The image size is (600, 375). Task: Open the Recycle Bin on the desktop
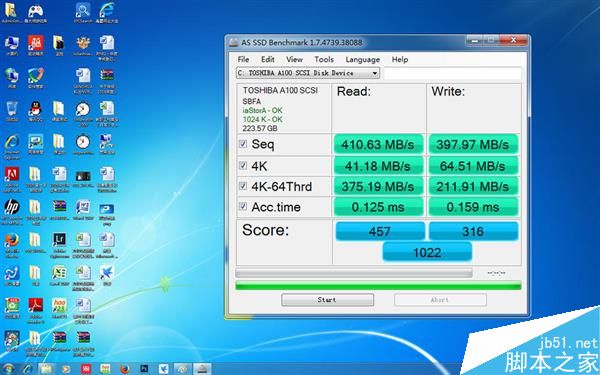tap(11, 110)
